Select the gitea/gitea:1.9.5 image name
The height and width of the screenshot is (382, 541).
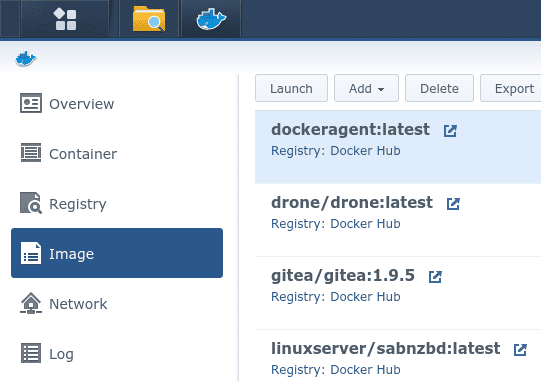tap(343, 276)
